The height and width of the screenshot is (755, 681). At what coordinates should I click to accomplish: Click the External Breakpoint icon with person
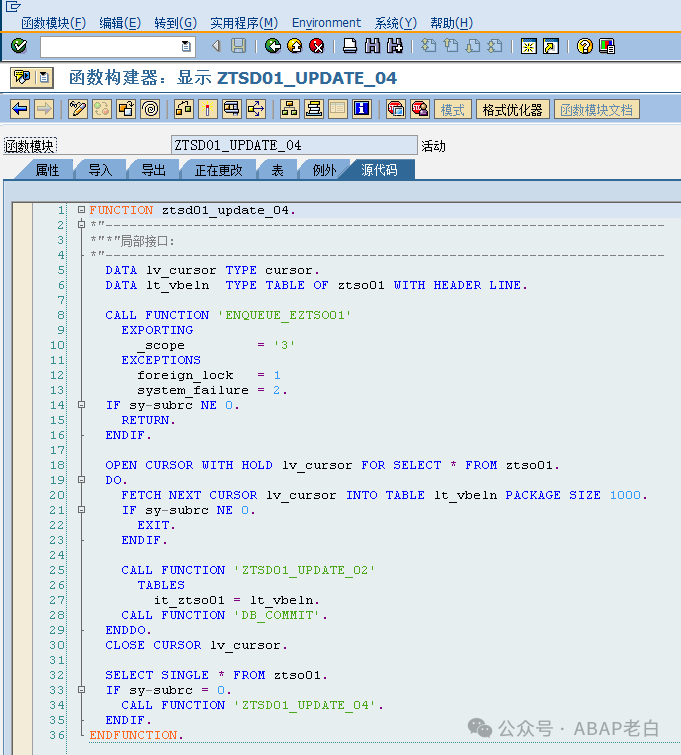(419, 109)
